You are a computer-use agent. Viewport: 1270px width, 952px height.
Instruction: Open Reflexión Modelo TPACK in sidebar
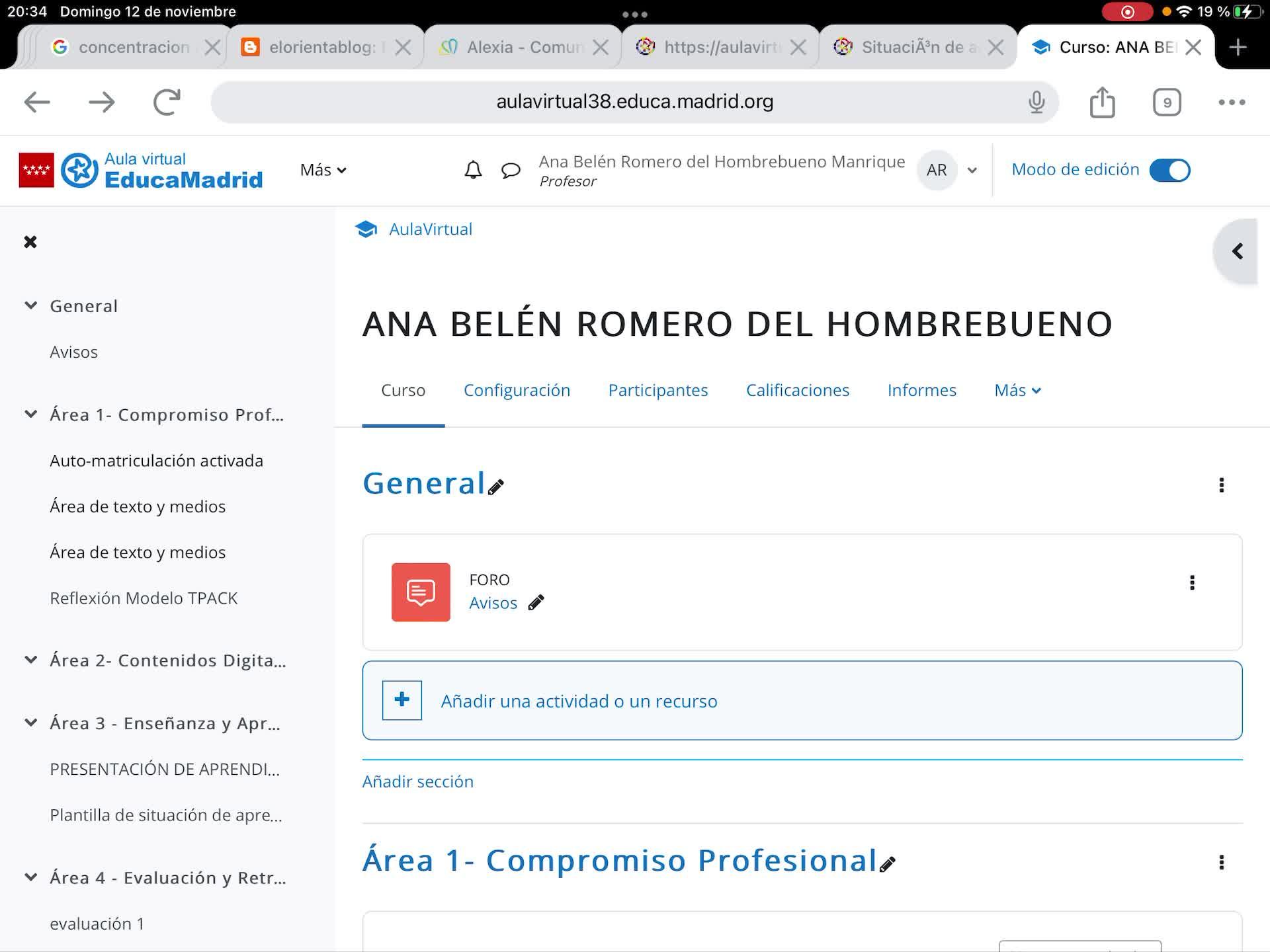click(144, 598)
